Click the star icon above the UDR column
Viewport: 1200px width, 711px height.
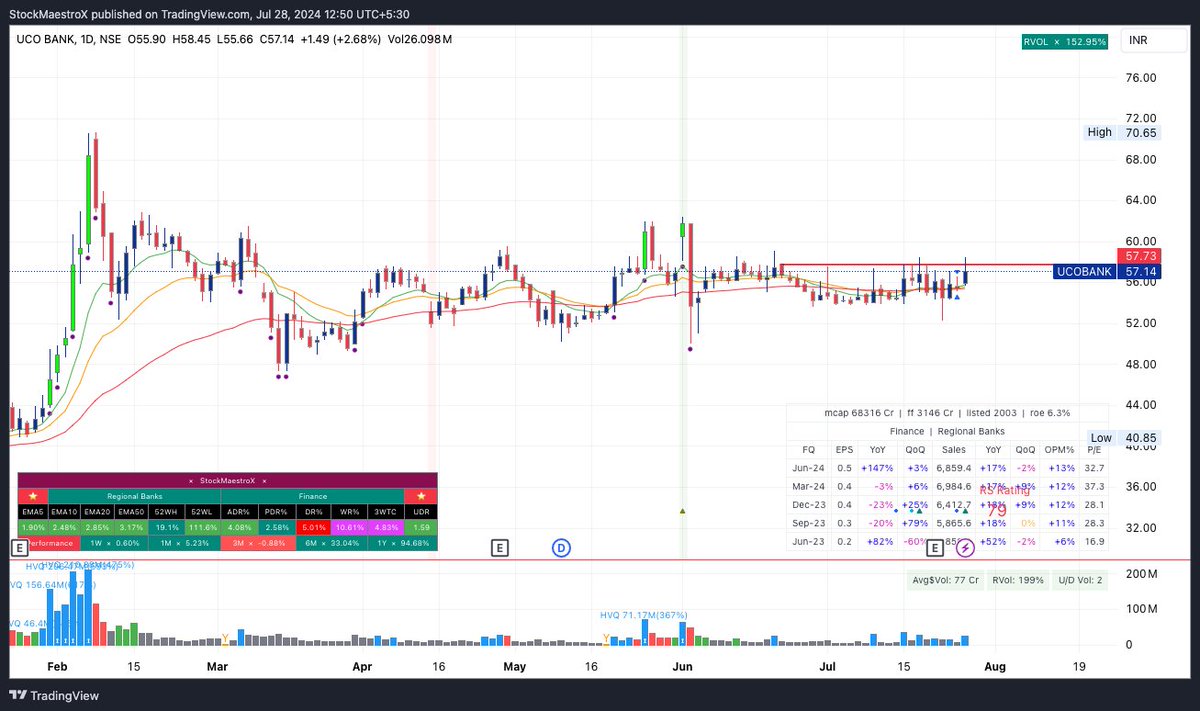pos(420,495)
